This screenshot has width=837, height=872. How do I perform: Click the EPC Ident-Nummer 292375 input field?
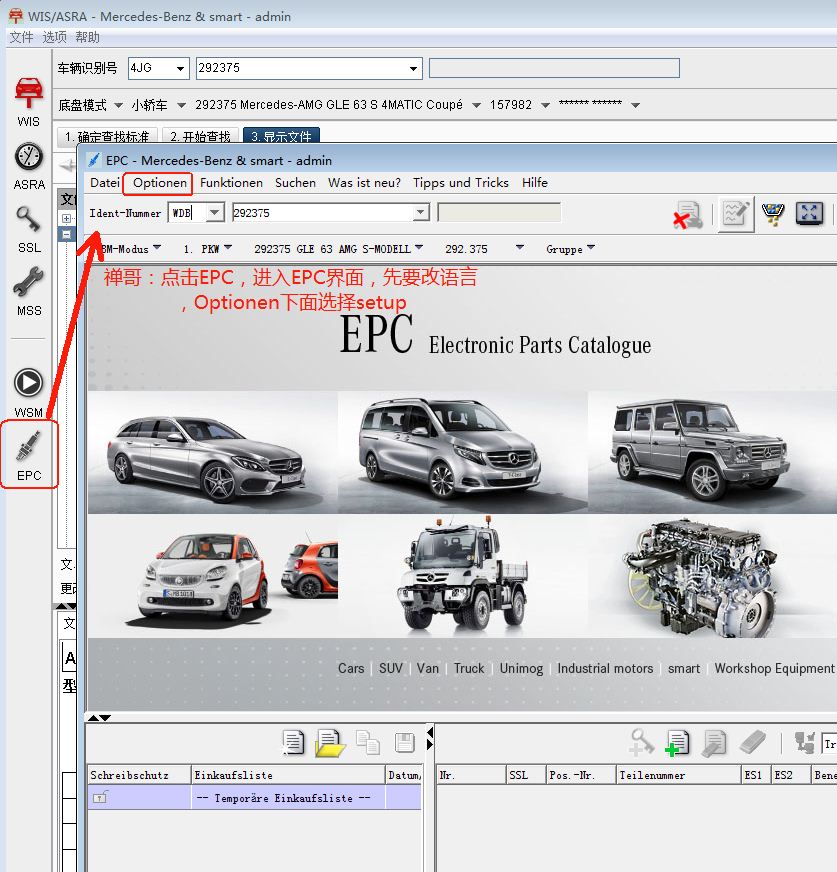tap(320, 213)
